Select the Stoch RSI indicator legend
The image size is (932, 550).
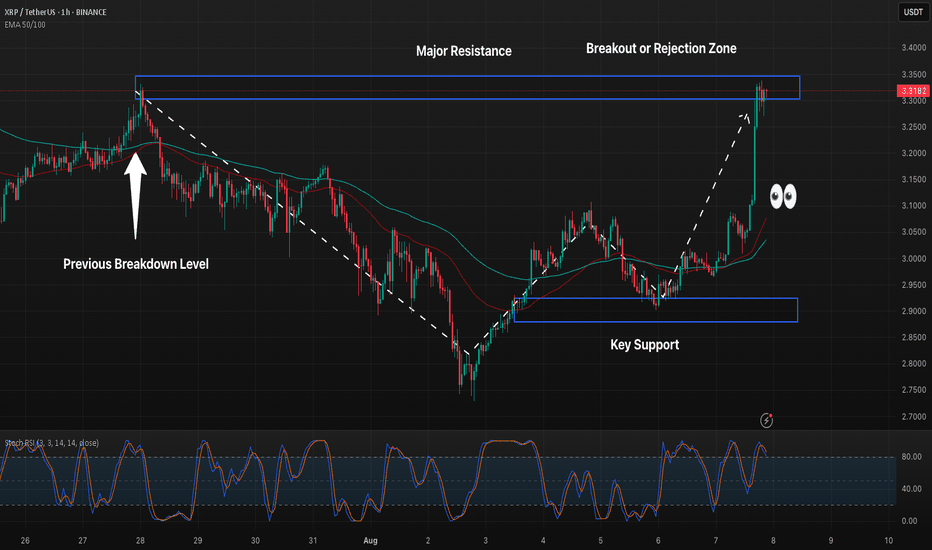click(52, 443)
